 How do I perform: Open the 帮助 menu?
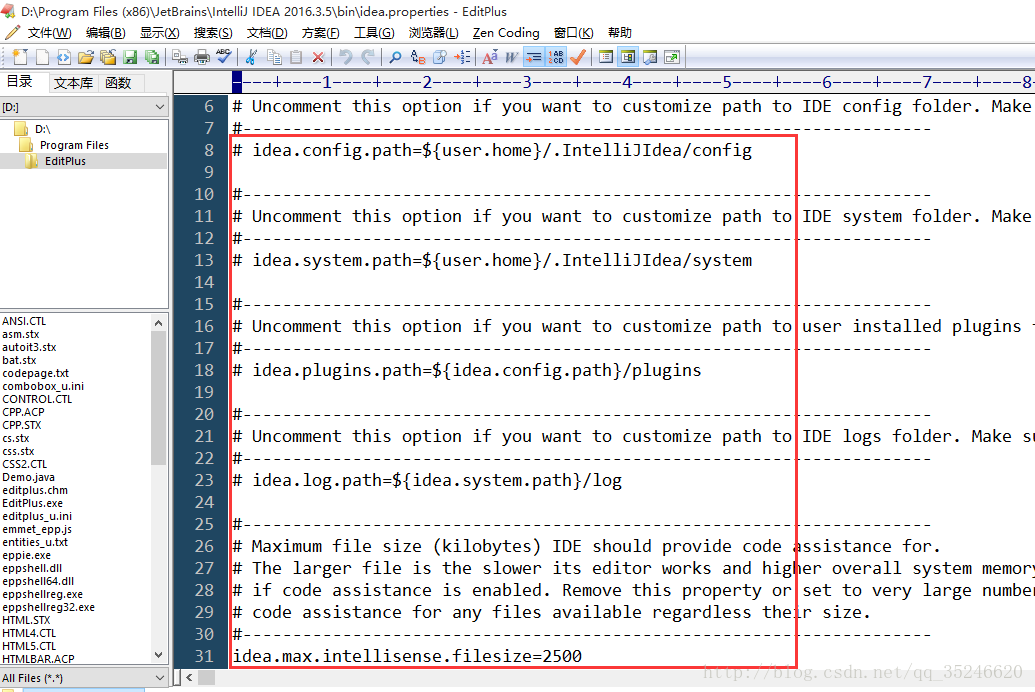click(x=619, y=33)
